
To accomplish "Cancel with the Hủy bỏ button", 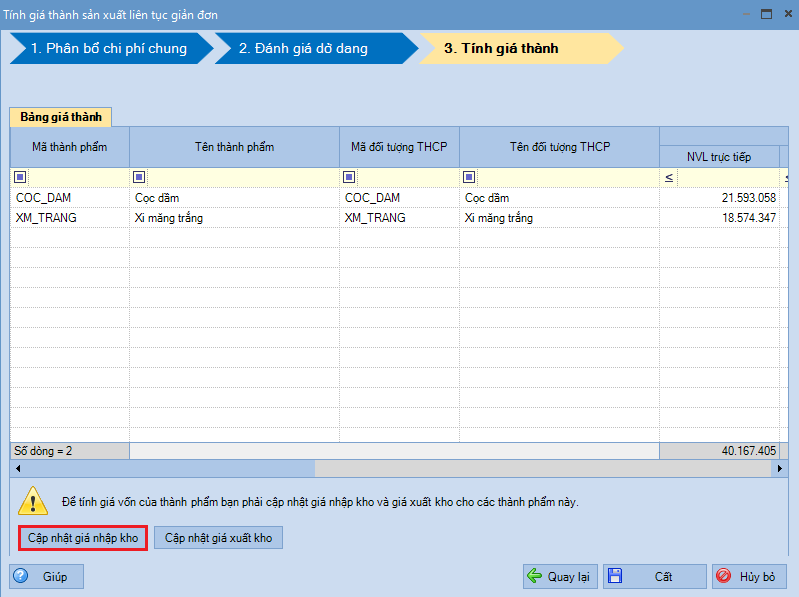I will pyautogui.click(x=749, y=577).
